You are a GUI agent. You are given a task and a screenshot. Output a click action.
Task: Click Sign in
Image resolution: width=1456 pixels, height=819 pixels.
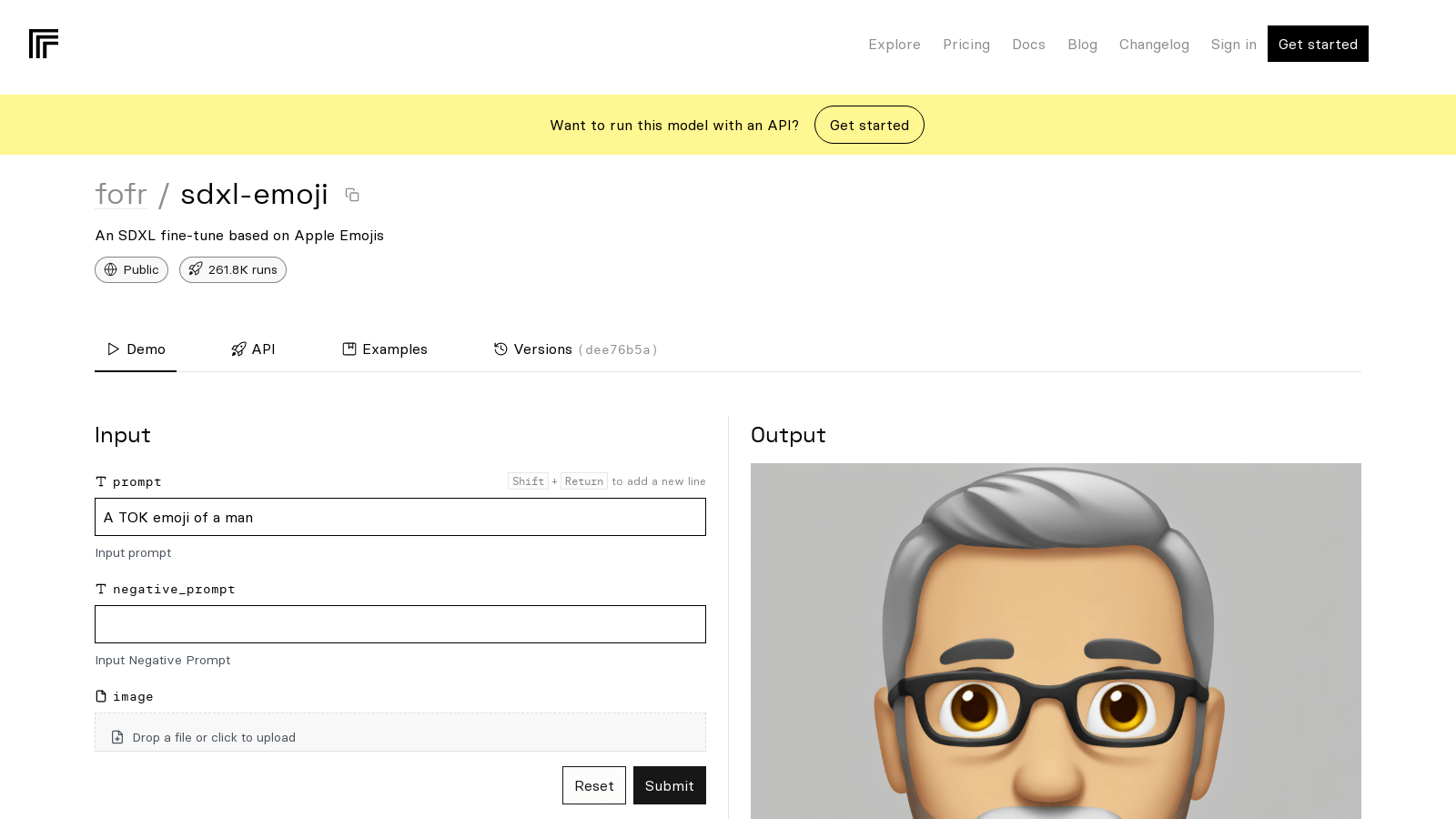1233,44
